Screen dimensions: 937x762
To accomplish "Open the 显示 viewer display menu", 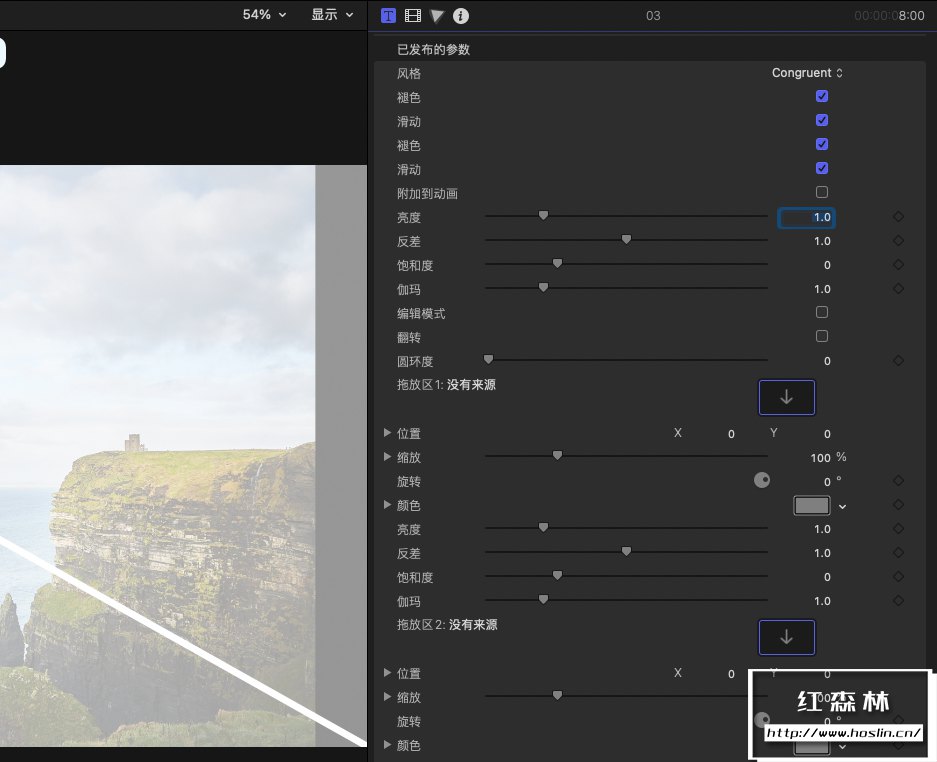I will click(331, 14).
